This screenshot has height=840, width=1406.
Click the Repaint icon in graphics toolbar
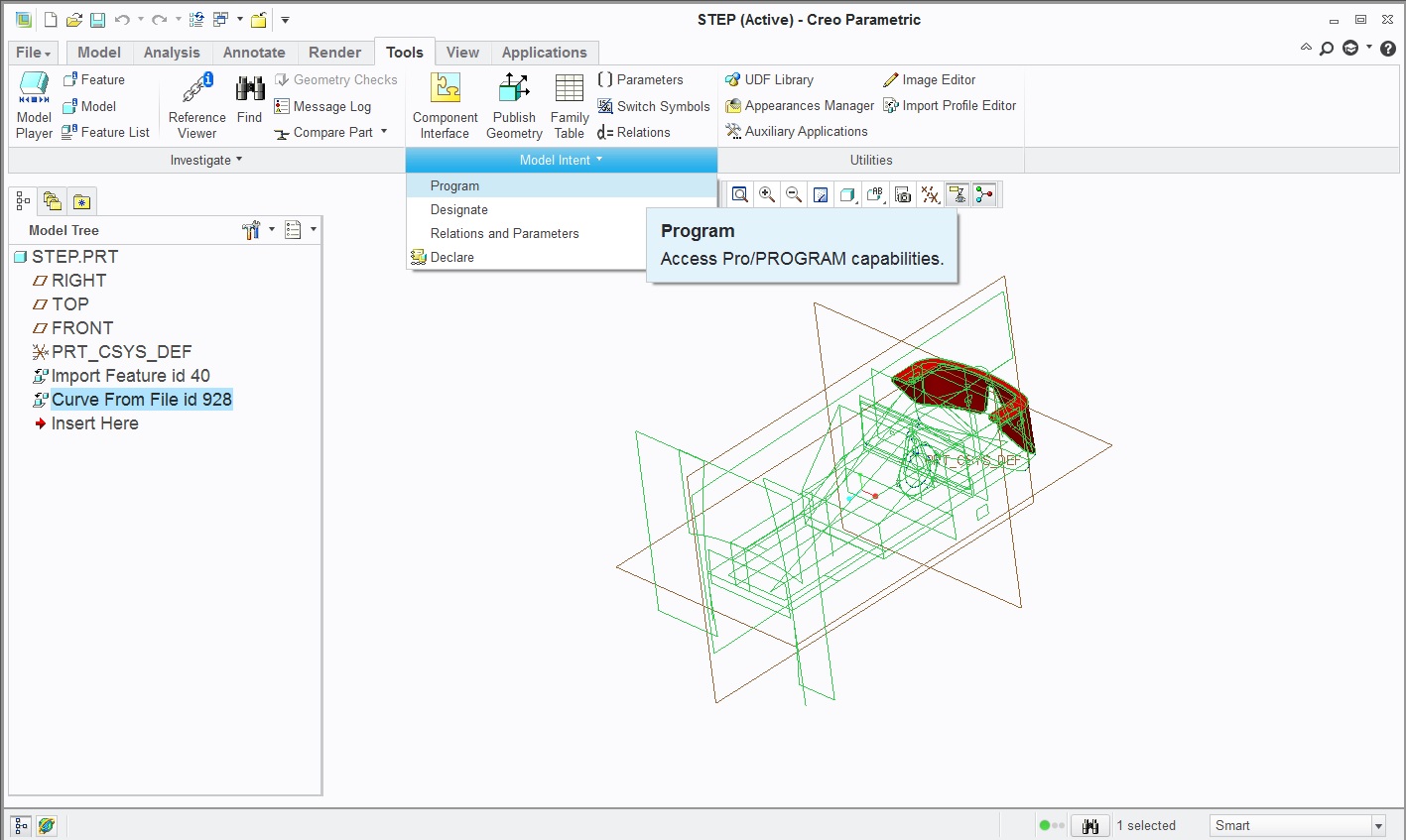821,194
